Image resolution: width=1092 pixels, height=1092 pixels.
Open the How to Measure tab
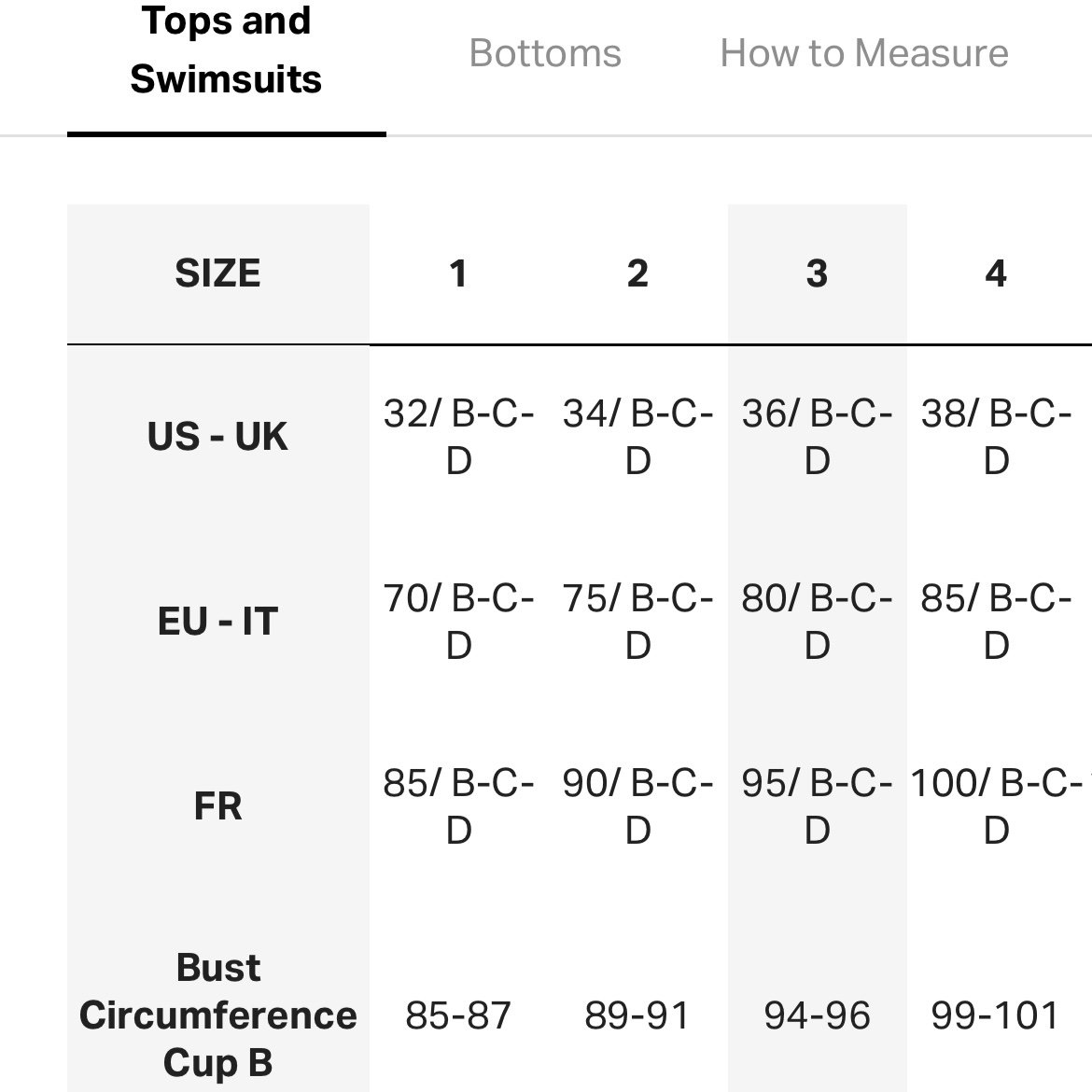pyautogui.click(x=864, y=53)
